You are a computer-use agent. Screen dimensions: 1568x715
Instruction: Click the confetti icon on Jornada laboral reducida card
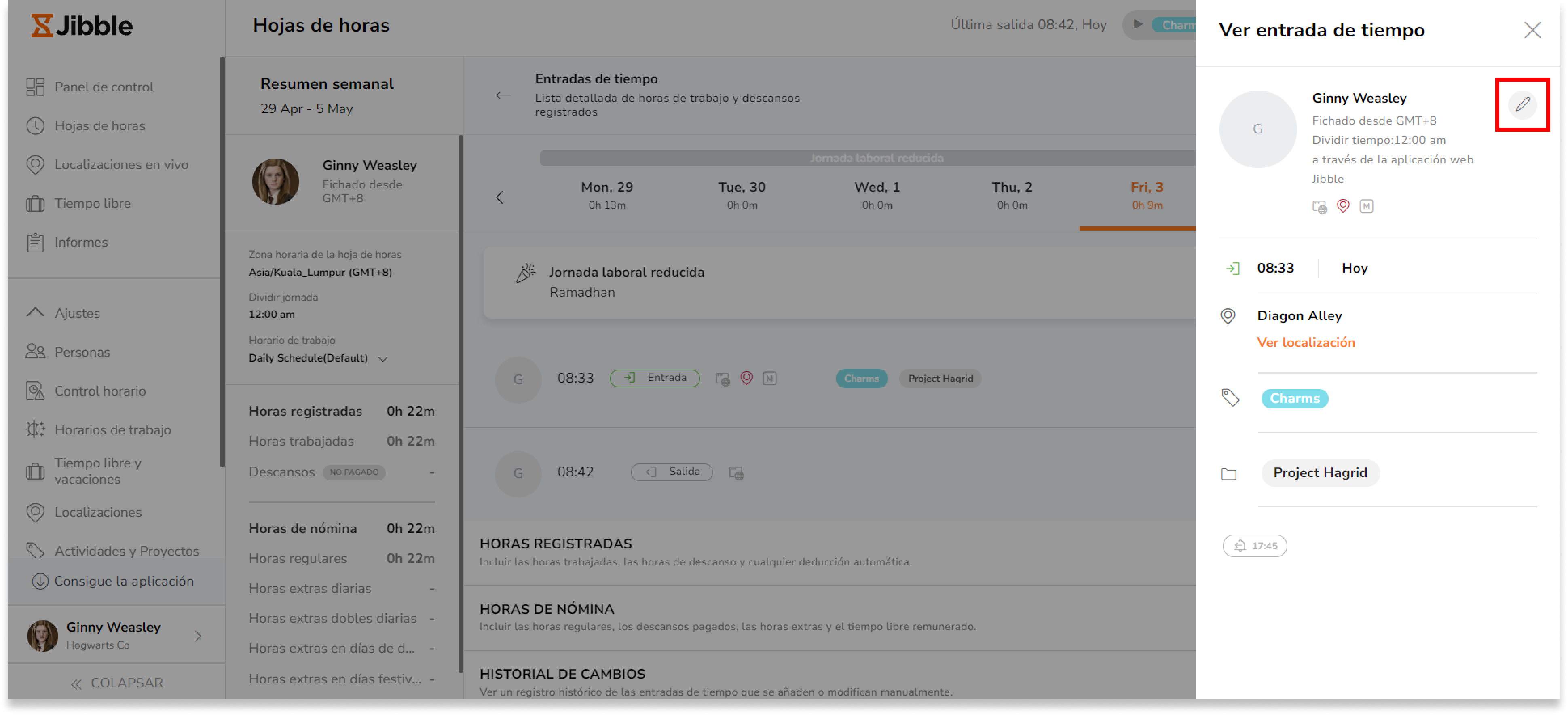(525, 273)
